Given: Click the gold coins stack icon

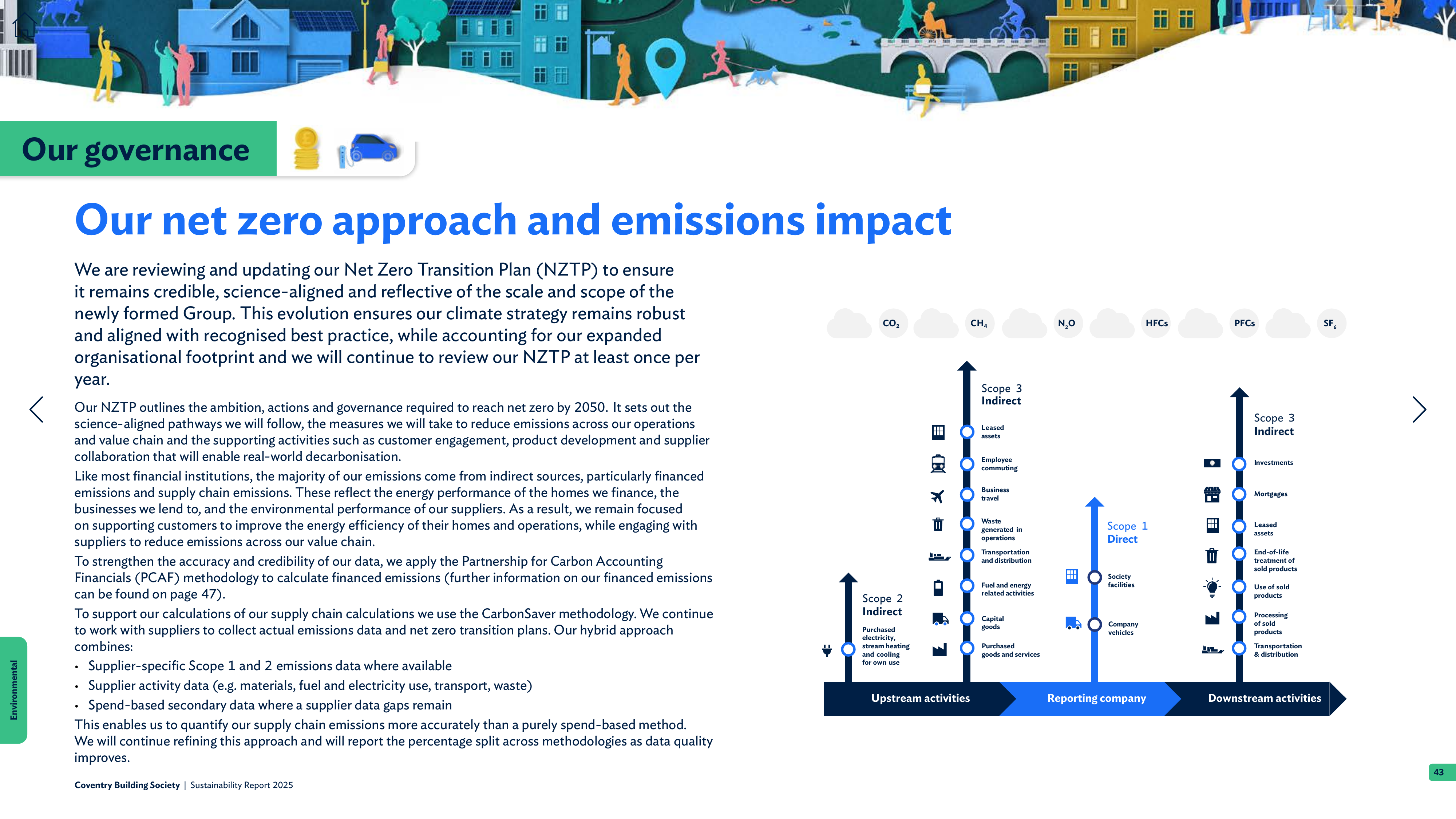Looking at the screenshot, I should 306,149.
